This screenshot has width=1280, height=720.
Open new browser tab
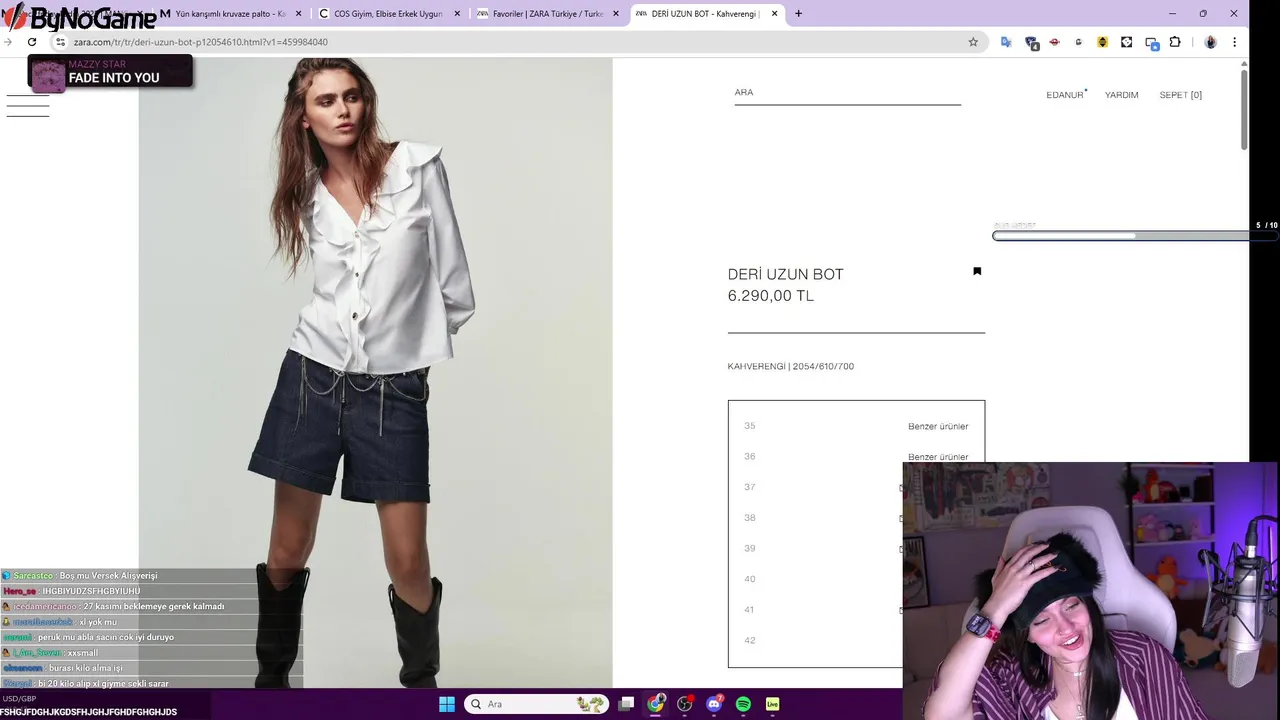pos(798,14)
